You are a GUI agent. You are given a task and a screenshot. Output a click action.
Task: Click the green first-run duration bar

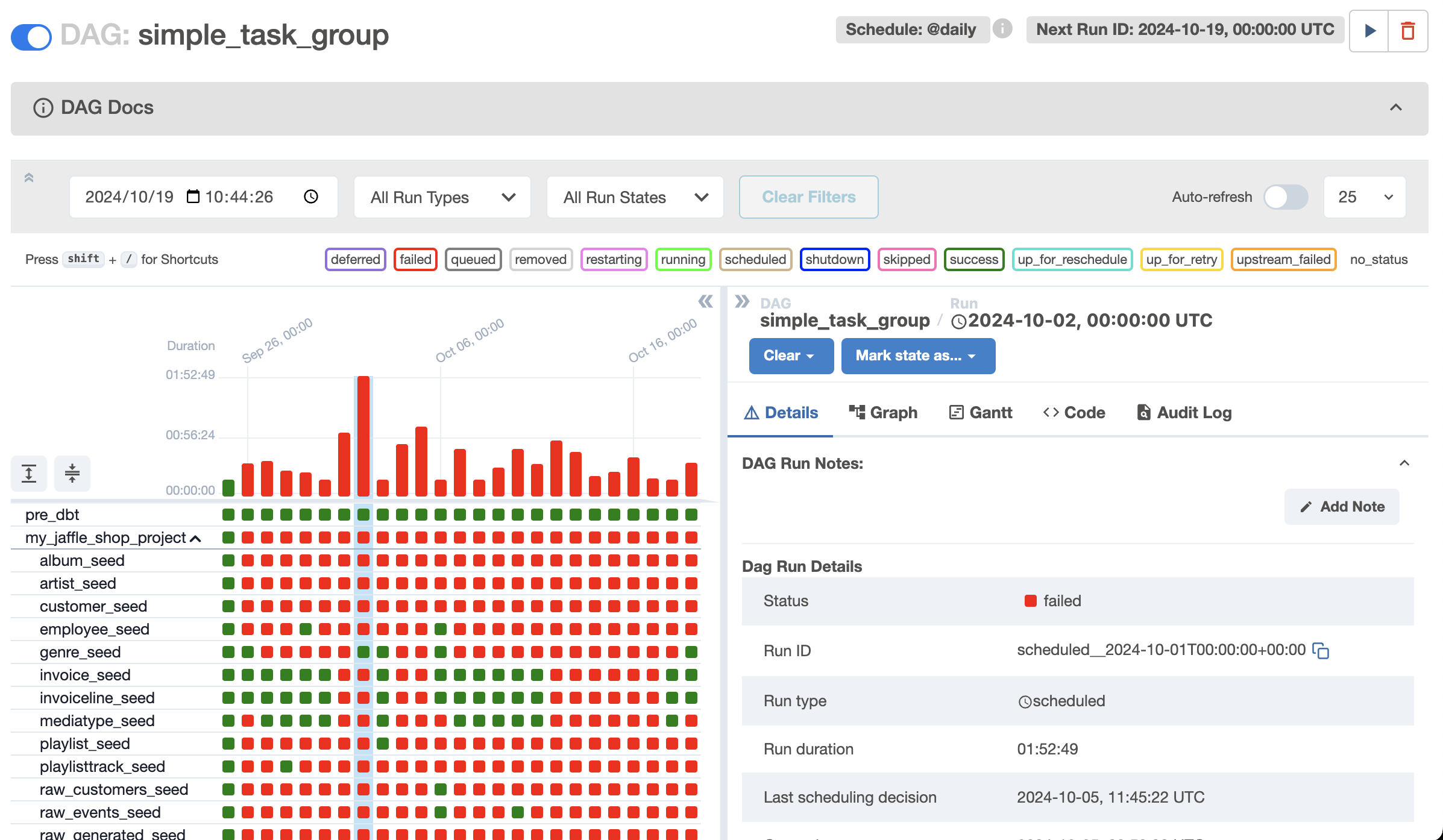(x=228, y=487)
